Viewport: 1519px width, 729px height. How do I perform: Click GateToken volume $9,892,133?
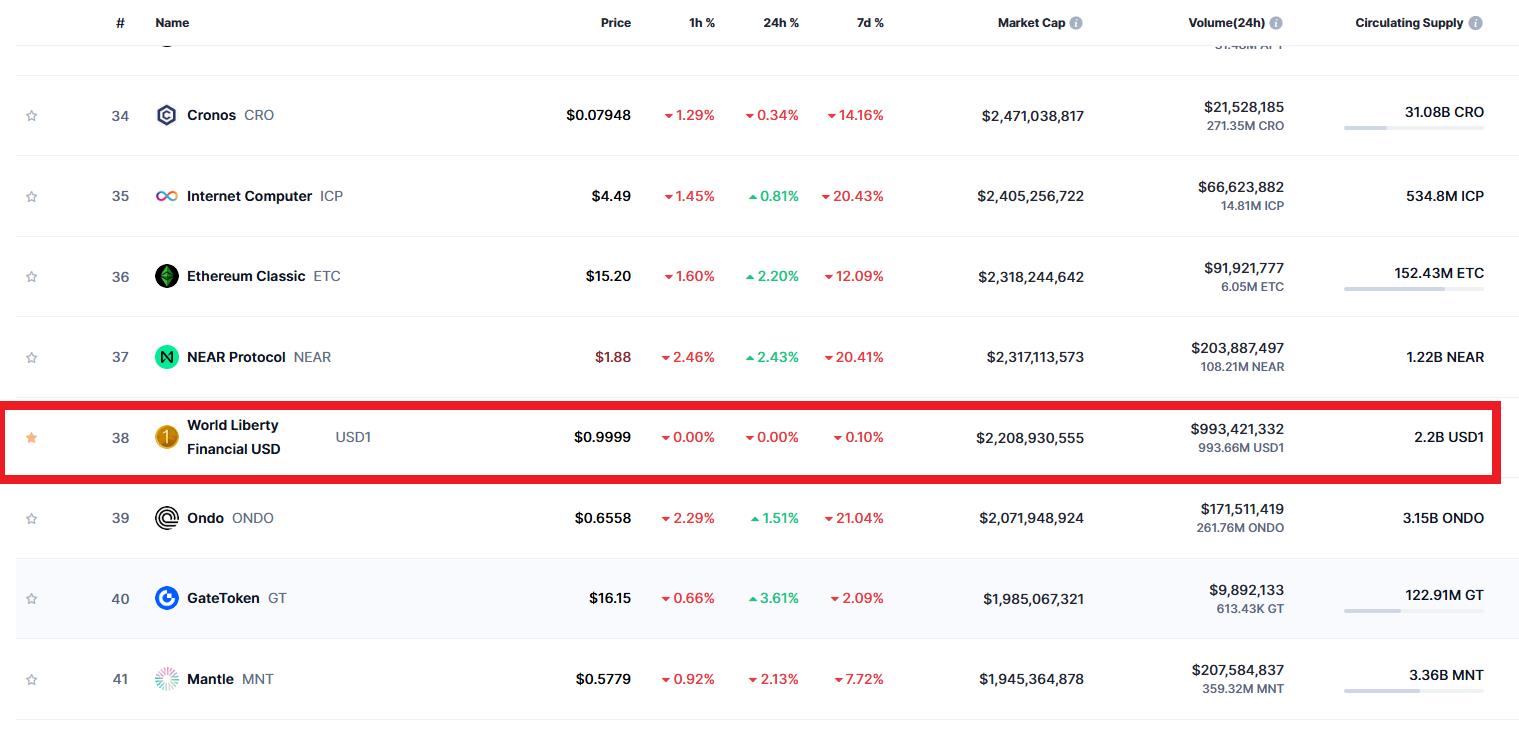(1247, 590)
